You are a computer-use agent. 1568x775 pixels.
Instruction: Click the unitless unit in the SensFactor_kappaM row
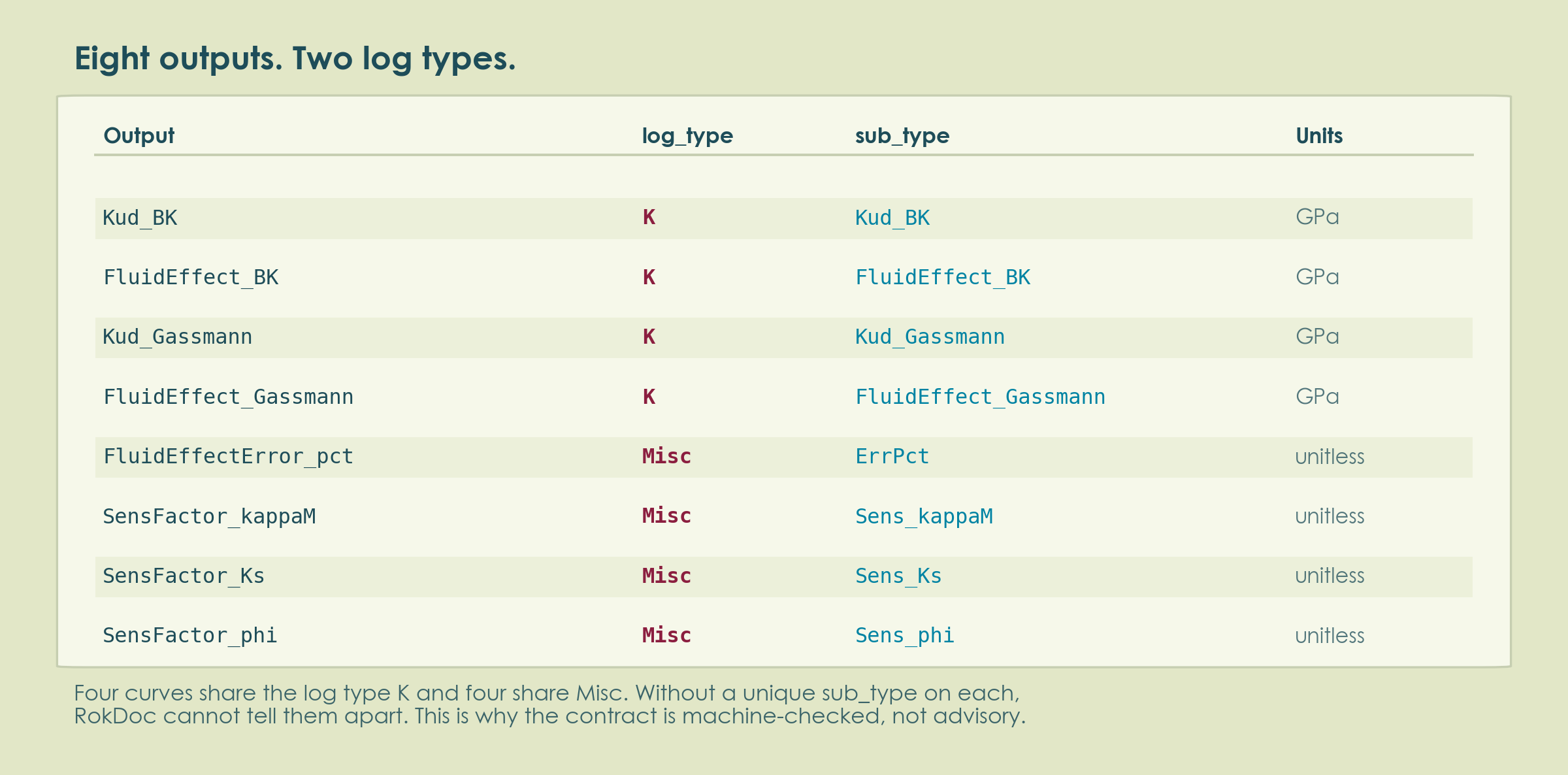(1330, 516)
